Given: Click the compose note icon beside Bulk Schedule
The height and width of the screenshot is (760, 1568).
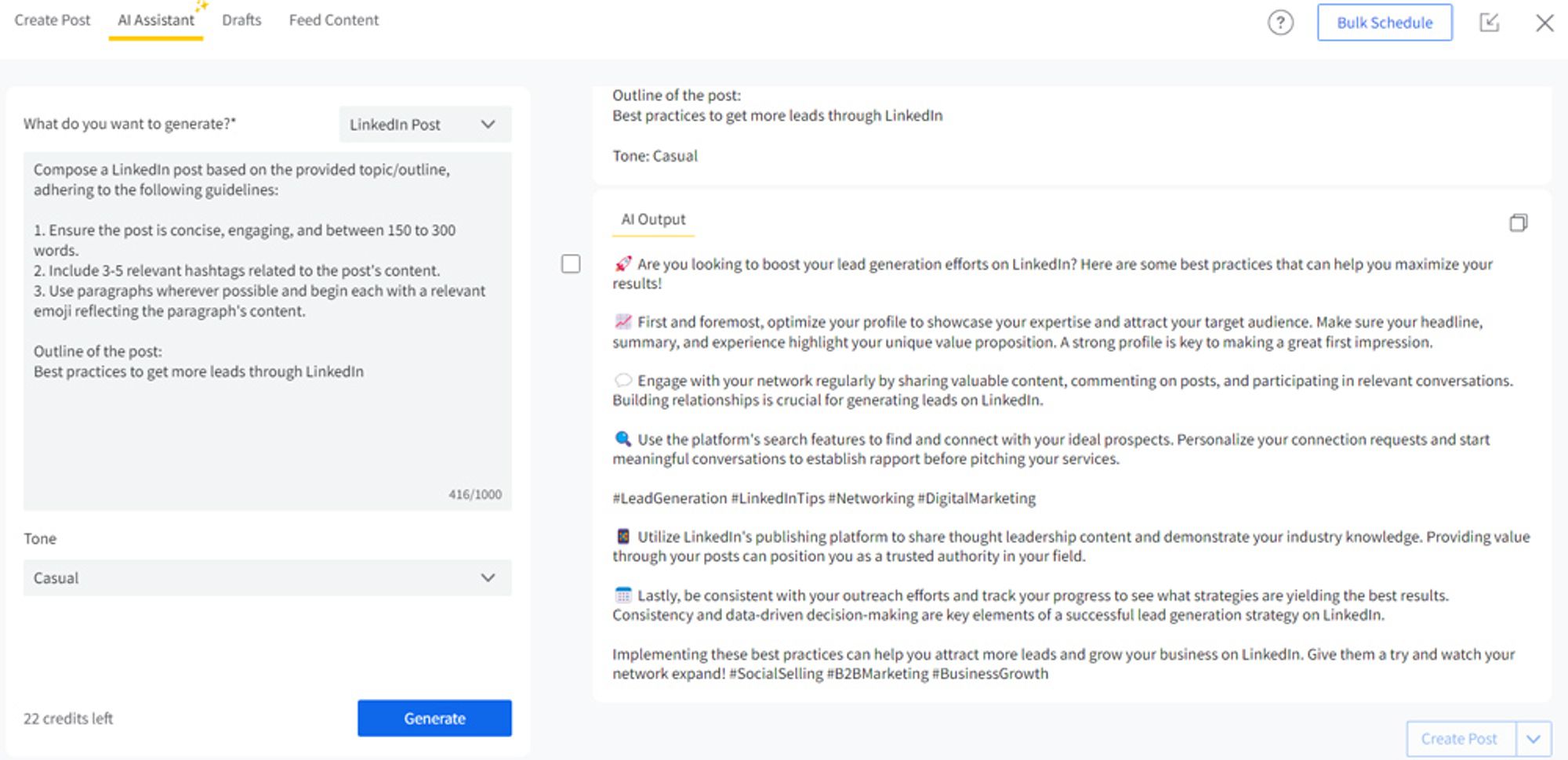Looking at the screenshot, I should click(1489, 23).
